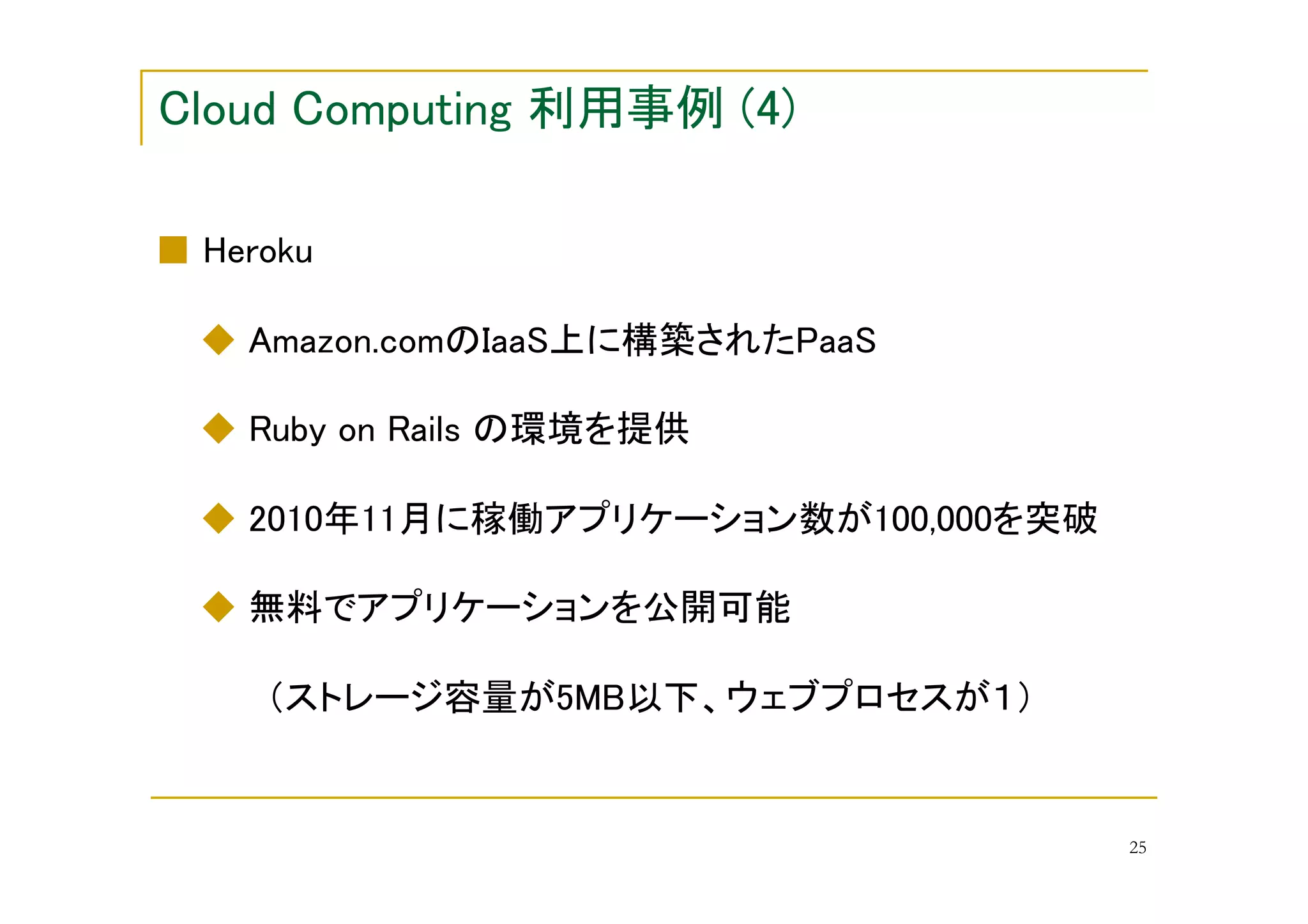Click the 無料でアプリケーションを公開可能 line
The width and height of the screenshot is (1308, 924).
point(520,607)
